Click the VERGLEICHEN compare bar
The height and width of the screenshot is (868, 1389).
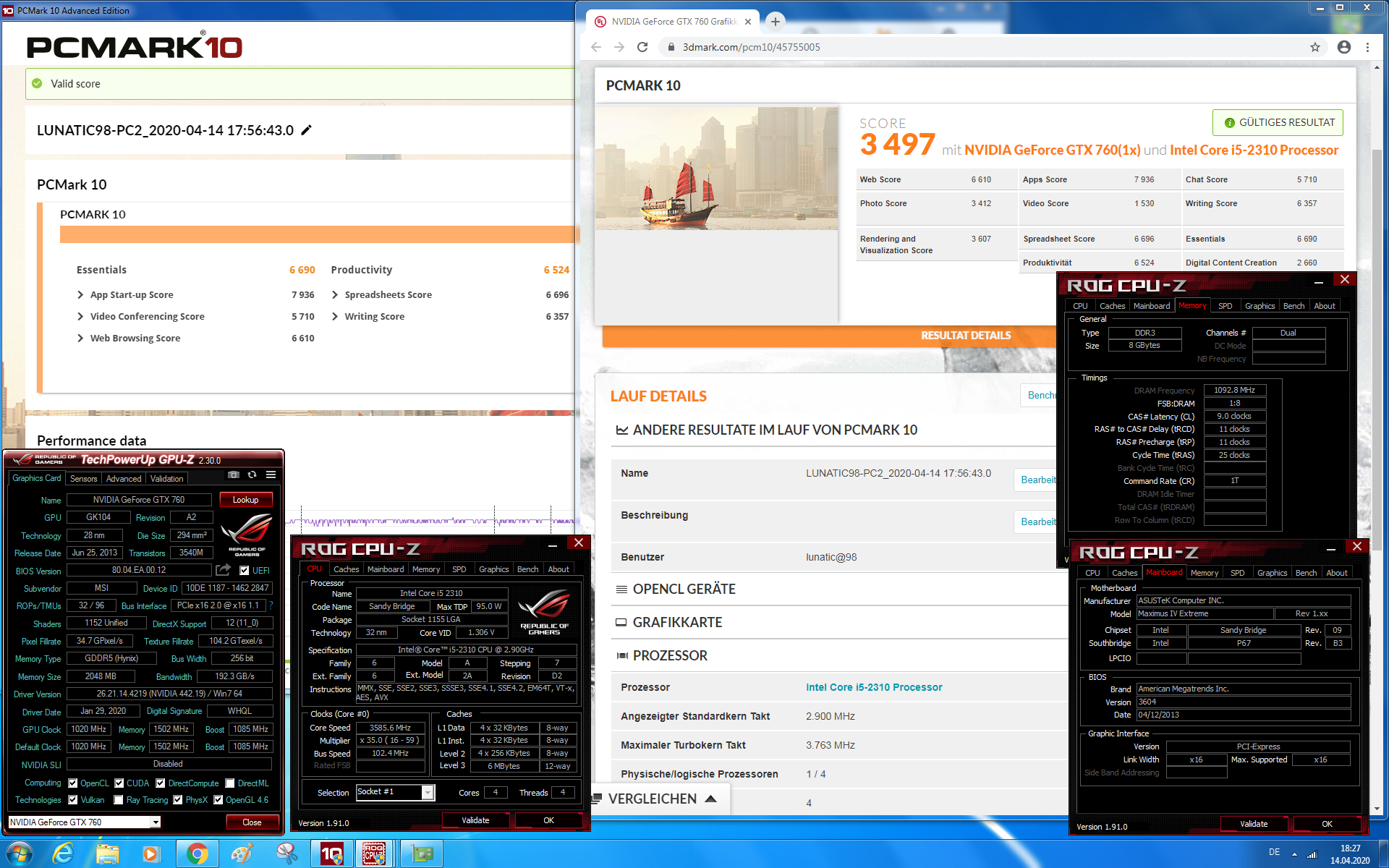pyautogui.click(x=660, y=799)
